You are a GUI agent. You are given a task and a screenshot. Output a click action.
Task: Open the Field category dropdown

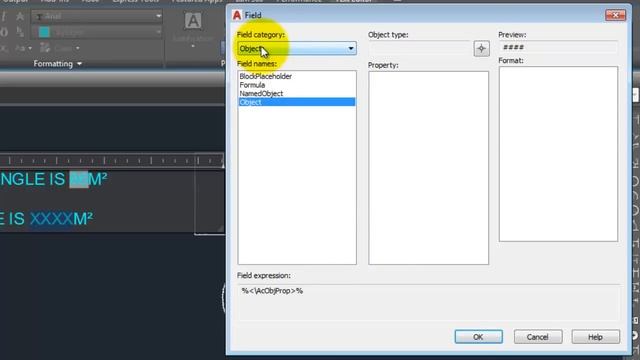coord(297,49)
